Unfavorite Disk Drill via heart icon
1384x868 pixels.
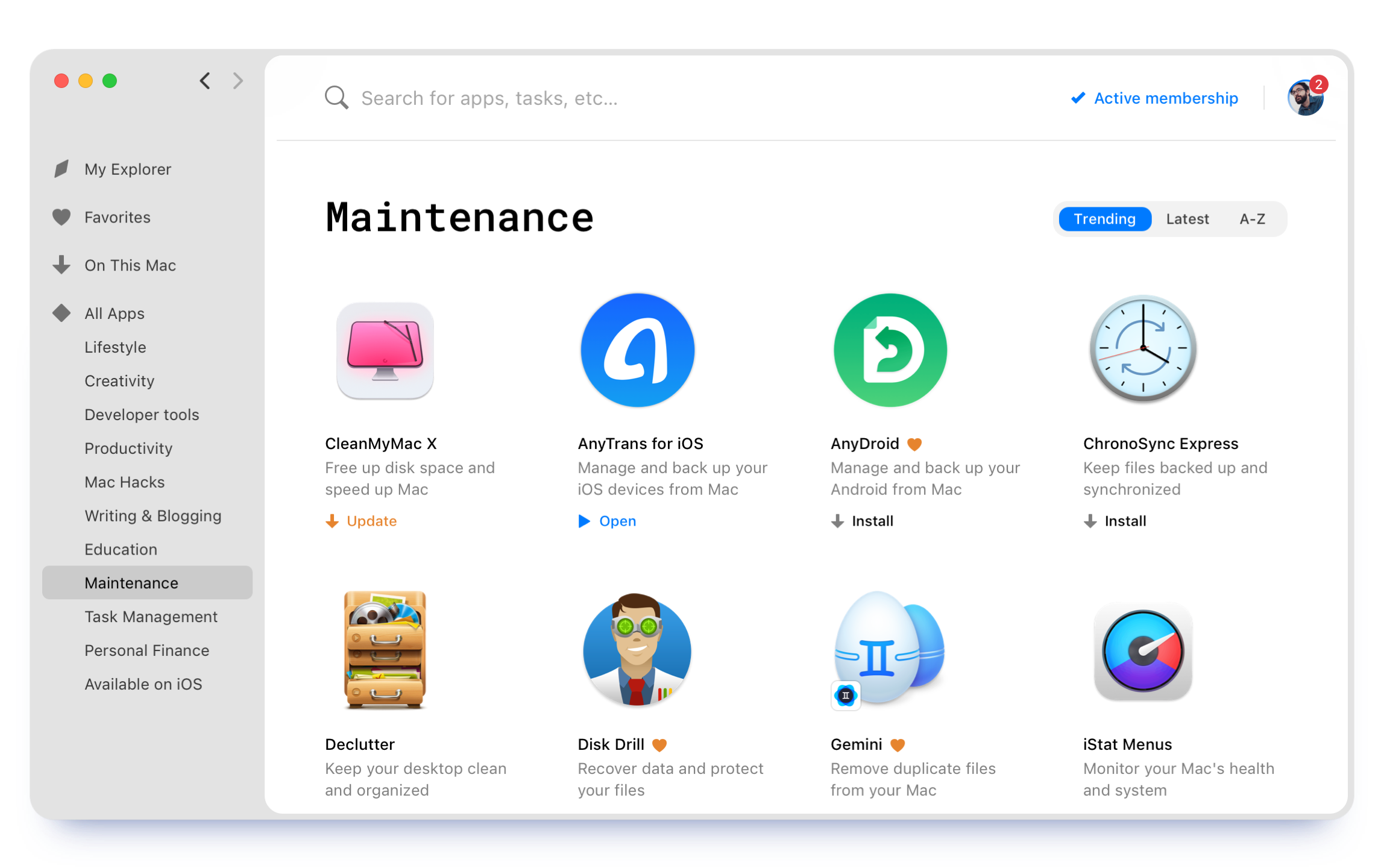click(659, 745)
